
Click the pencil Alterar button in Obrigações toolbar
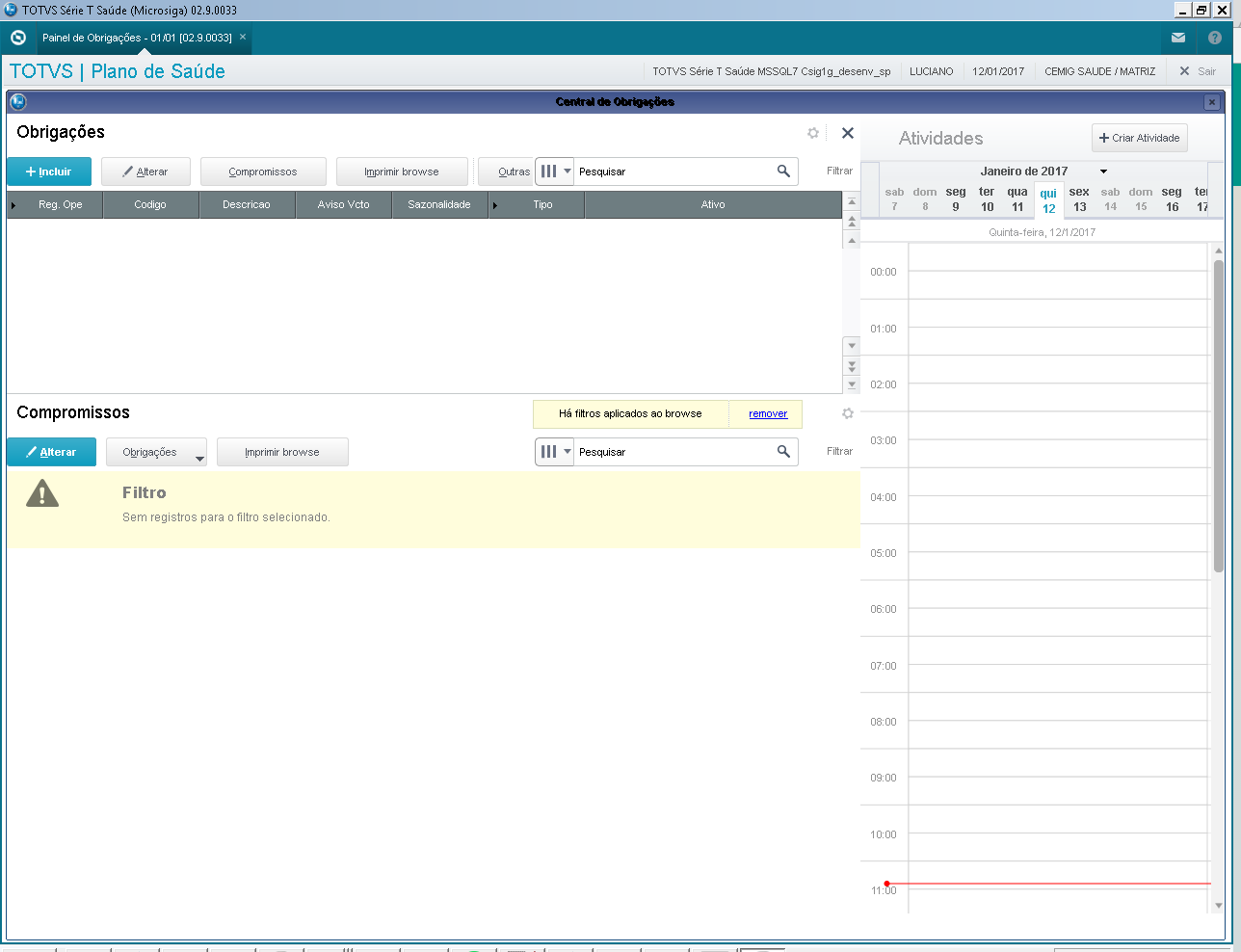tap(145, 172)
